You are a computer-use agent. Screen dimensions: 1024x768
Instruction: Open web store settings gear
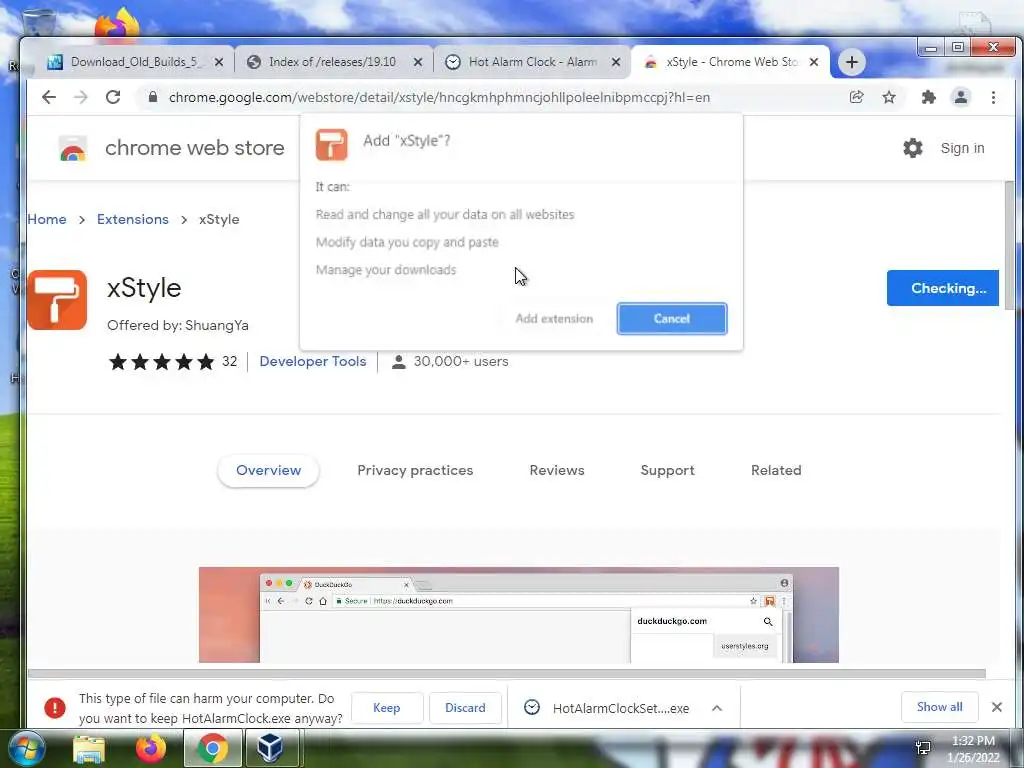pyautogui.click(x=913, y=148)
